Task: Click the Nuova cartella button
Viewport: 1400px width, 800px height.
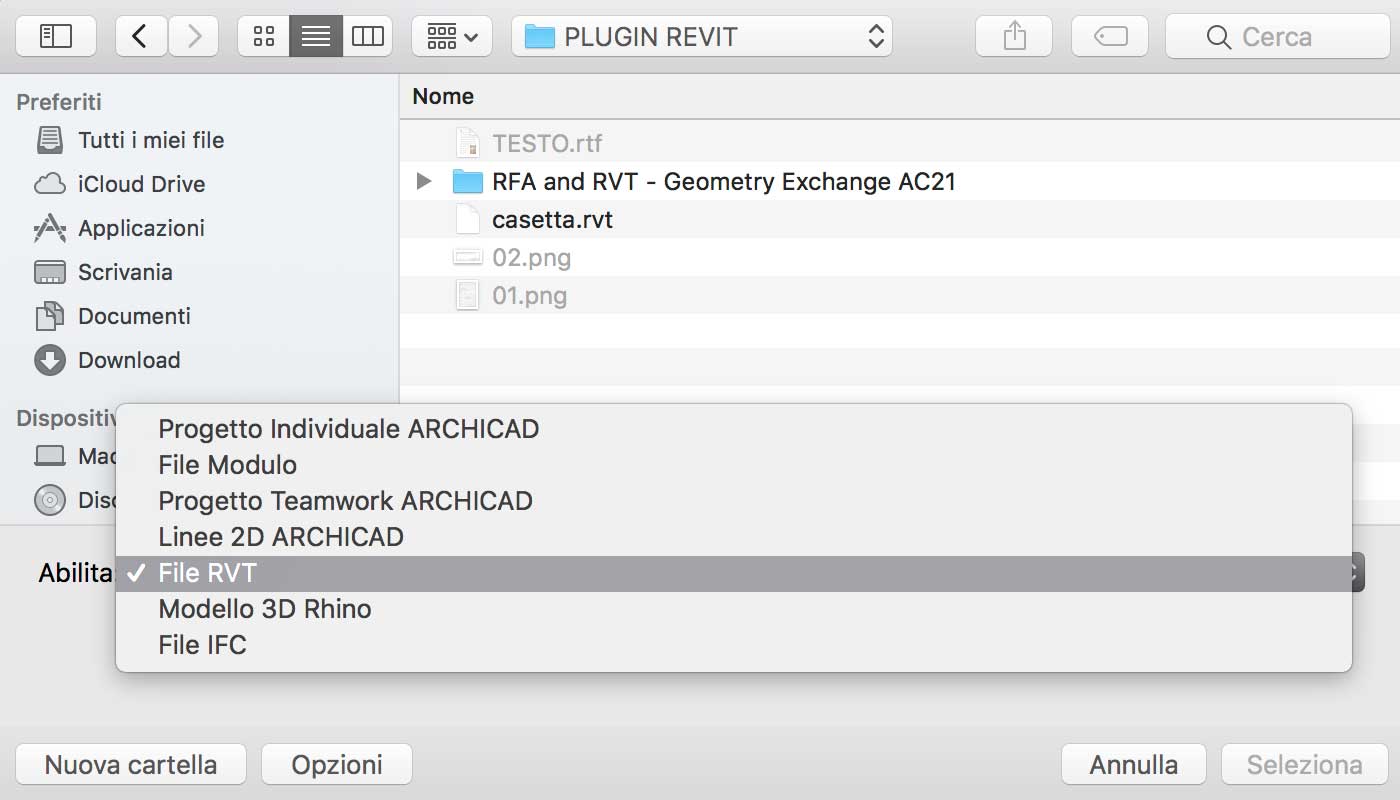Action: tap(131, 765)
